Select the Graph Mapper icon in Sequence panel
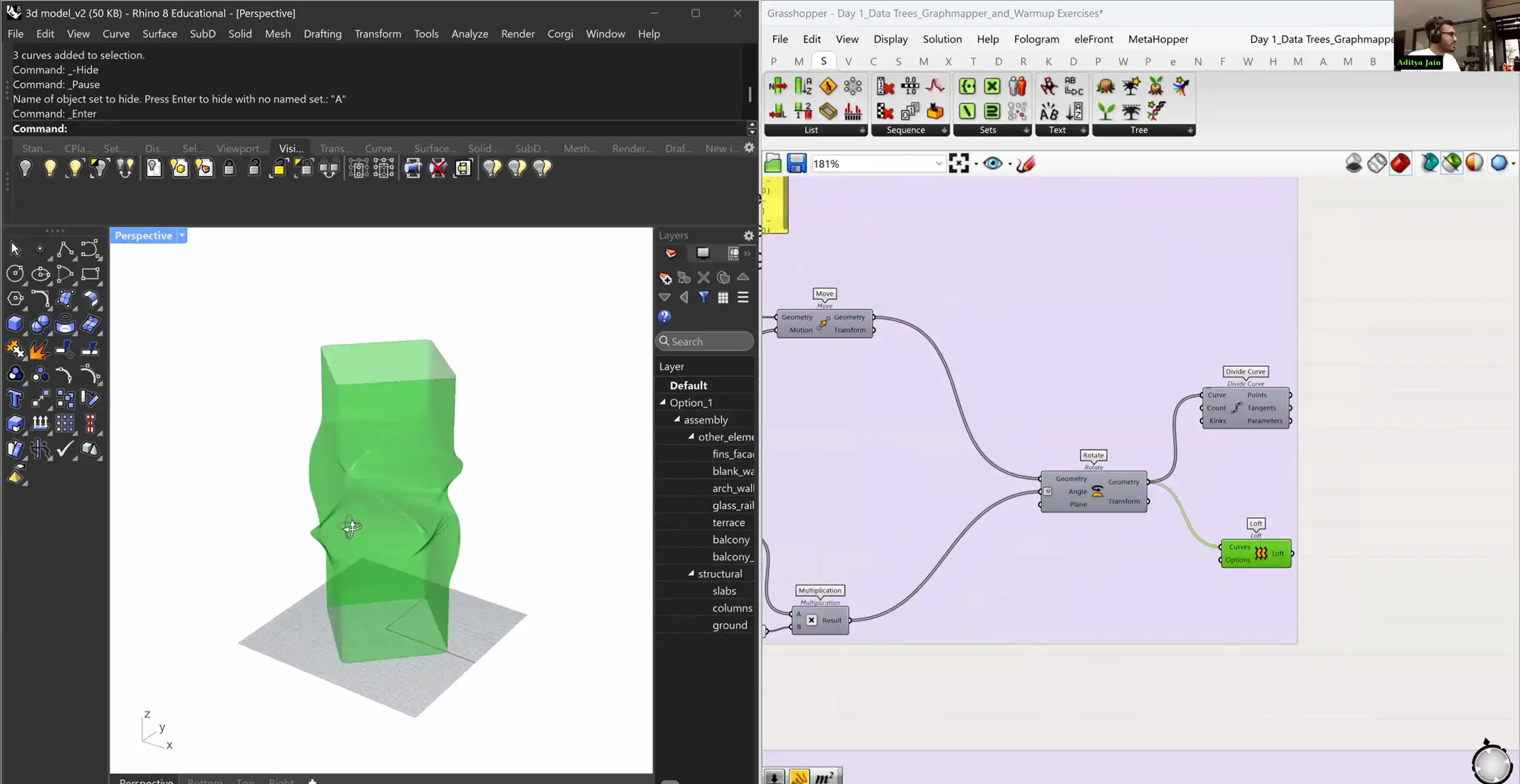The width and height of the screenshot is (1520, 784). click(x=936, y=86)
